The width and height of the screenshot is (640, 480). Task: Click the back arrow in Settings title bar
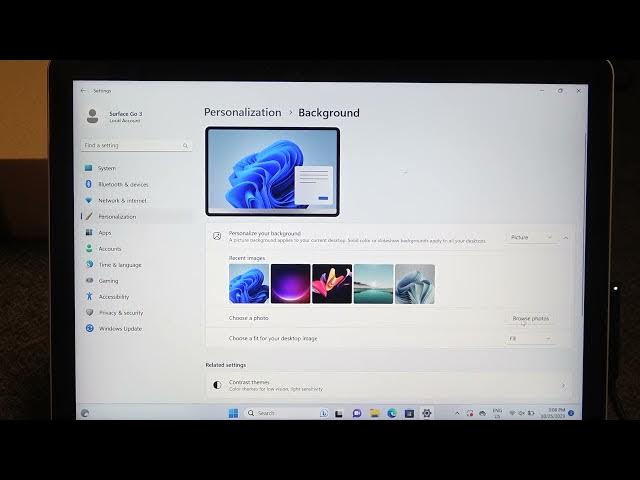tap(83, 91)
